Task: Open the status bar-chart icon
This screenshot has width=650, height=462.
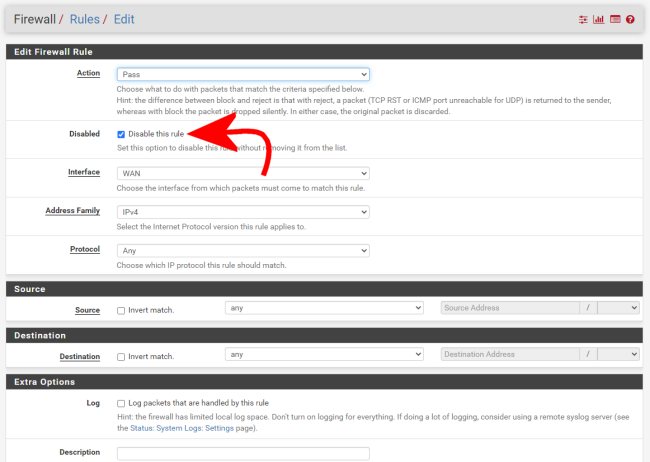Action: [598, 19]
